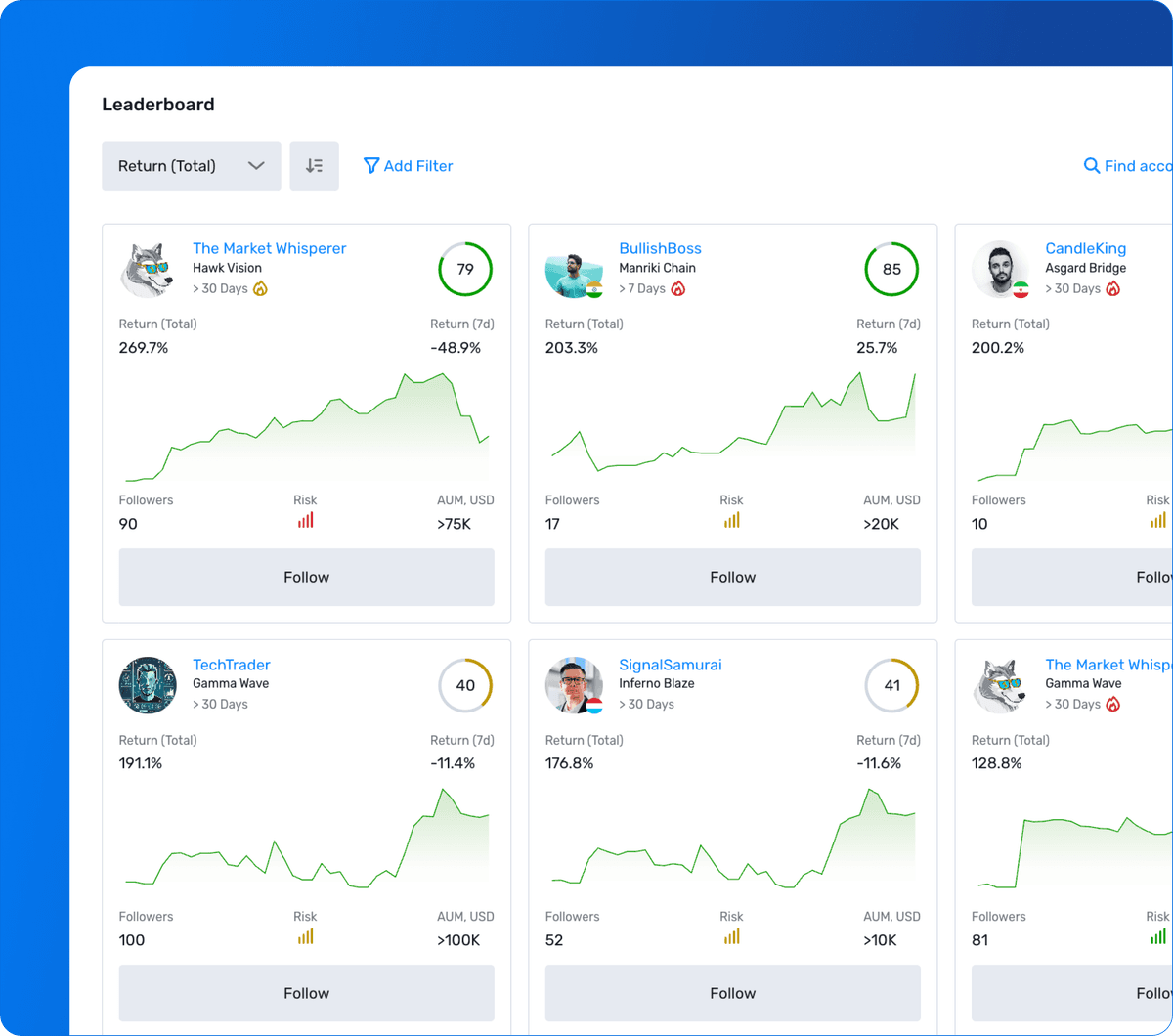Open BullishBoss's profile link

(660, 248)
